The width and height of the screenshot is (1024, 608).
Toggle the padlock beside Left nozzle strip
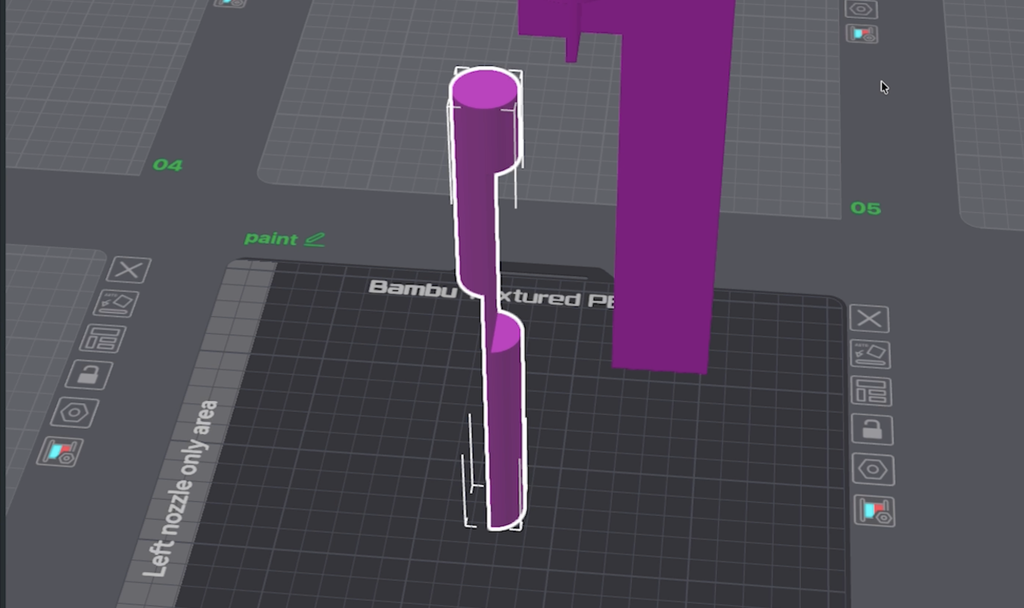[89, 375]
